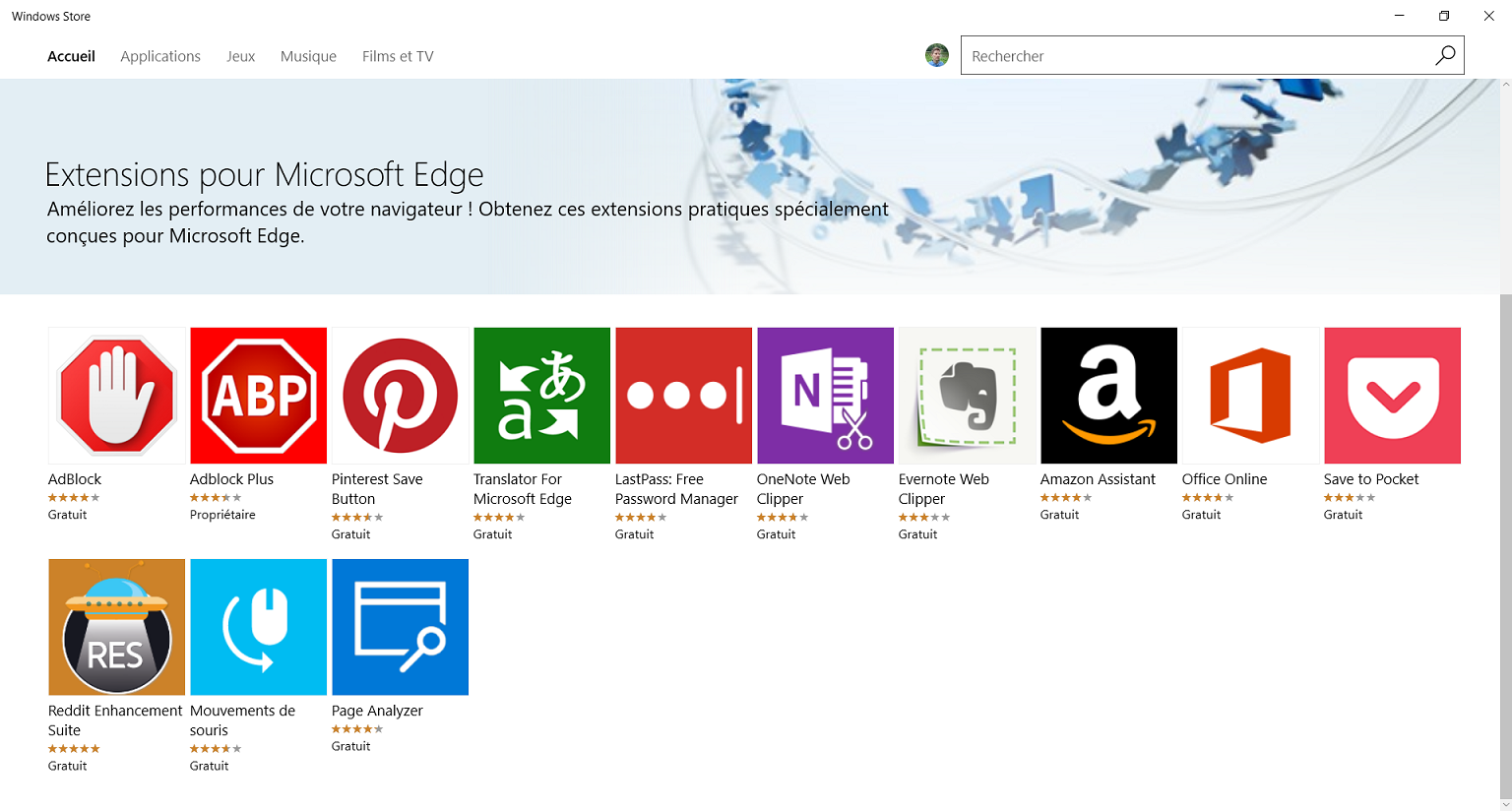The image size is (1512, 811).
Task: Click the AdBlock title link
Action: tap(75, 479)
